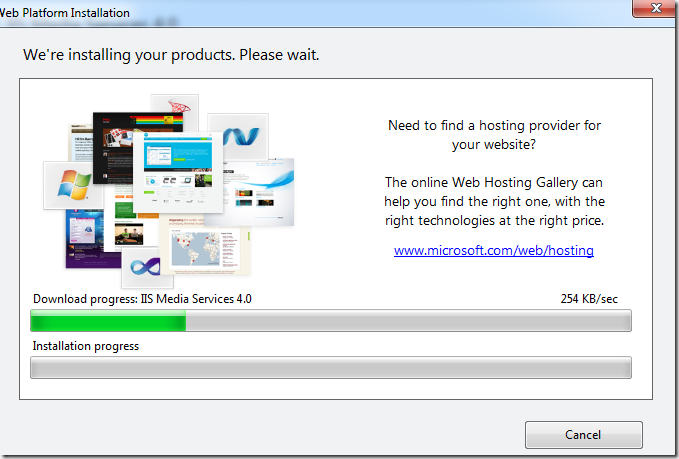Image resolution: width=679 pixels, height=459 pixels.
Task: Click the Download progress IIS Media Services label
Action: click(x=142, y=299)
